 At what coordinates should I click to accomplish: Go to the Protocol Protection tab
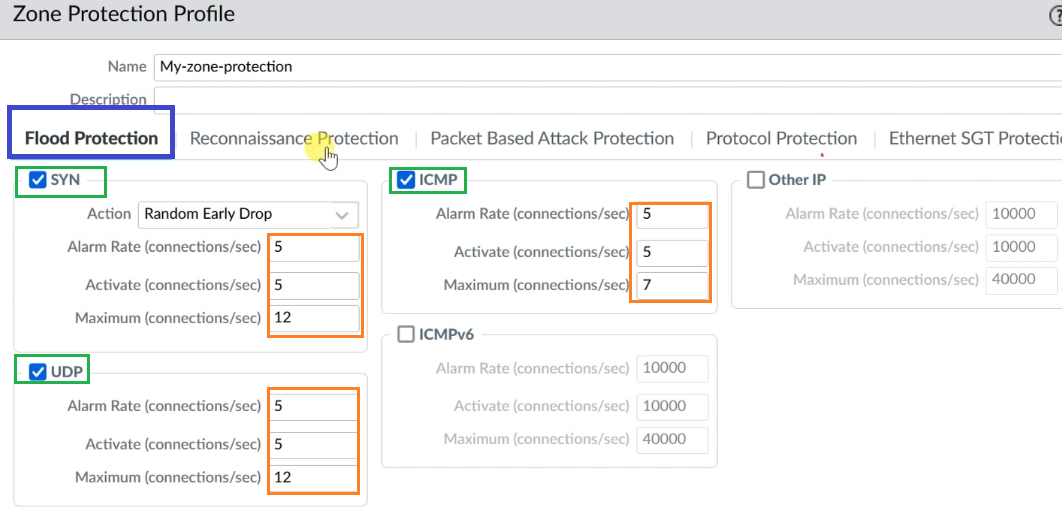pyautogui.click(x=782, y=139)
